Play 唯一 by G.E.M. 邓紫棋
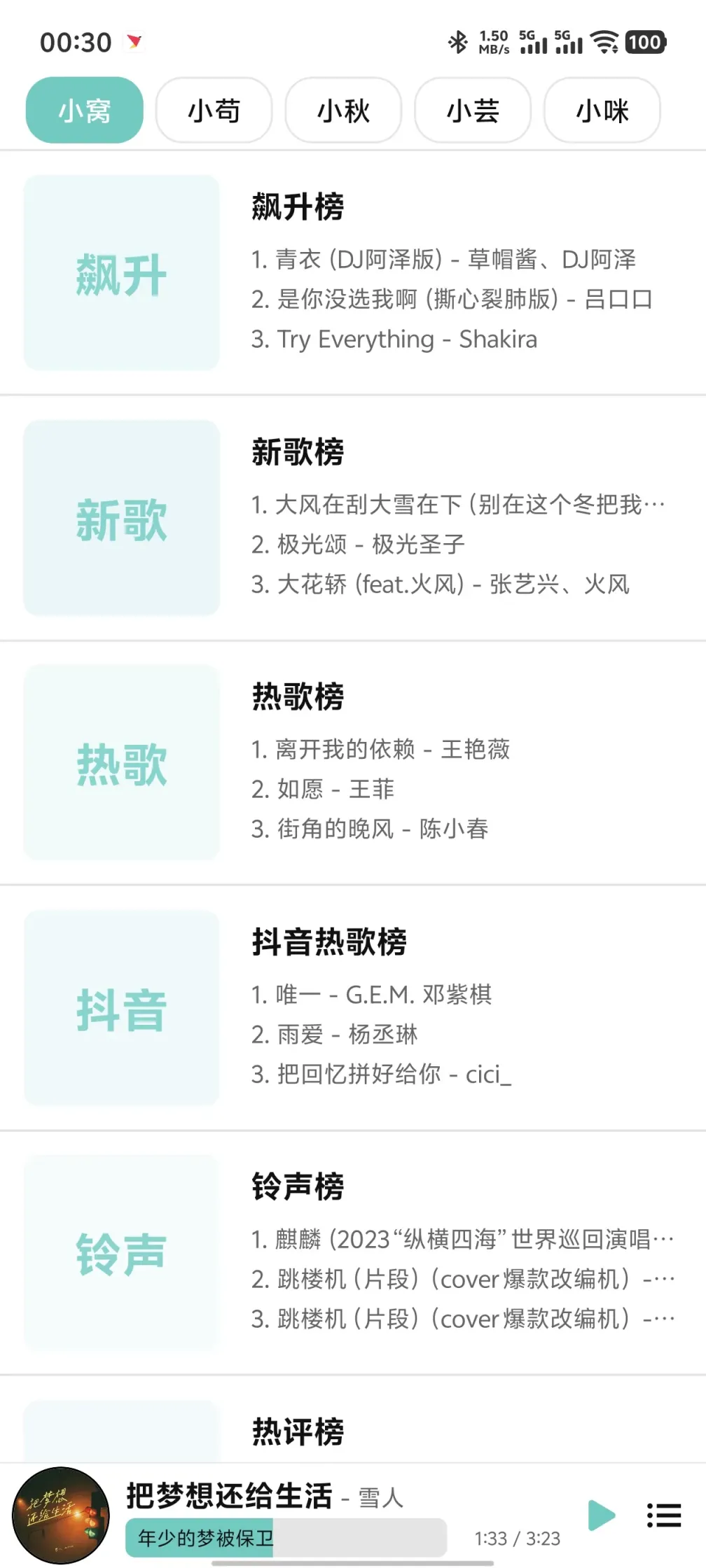The height and width of the screenshot is (1568, 706). click(372, 995)
